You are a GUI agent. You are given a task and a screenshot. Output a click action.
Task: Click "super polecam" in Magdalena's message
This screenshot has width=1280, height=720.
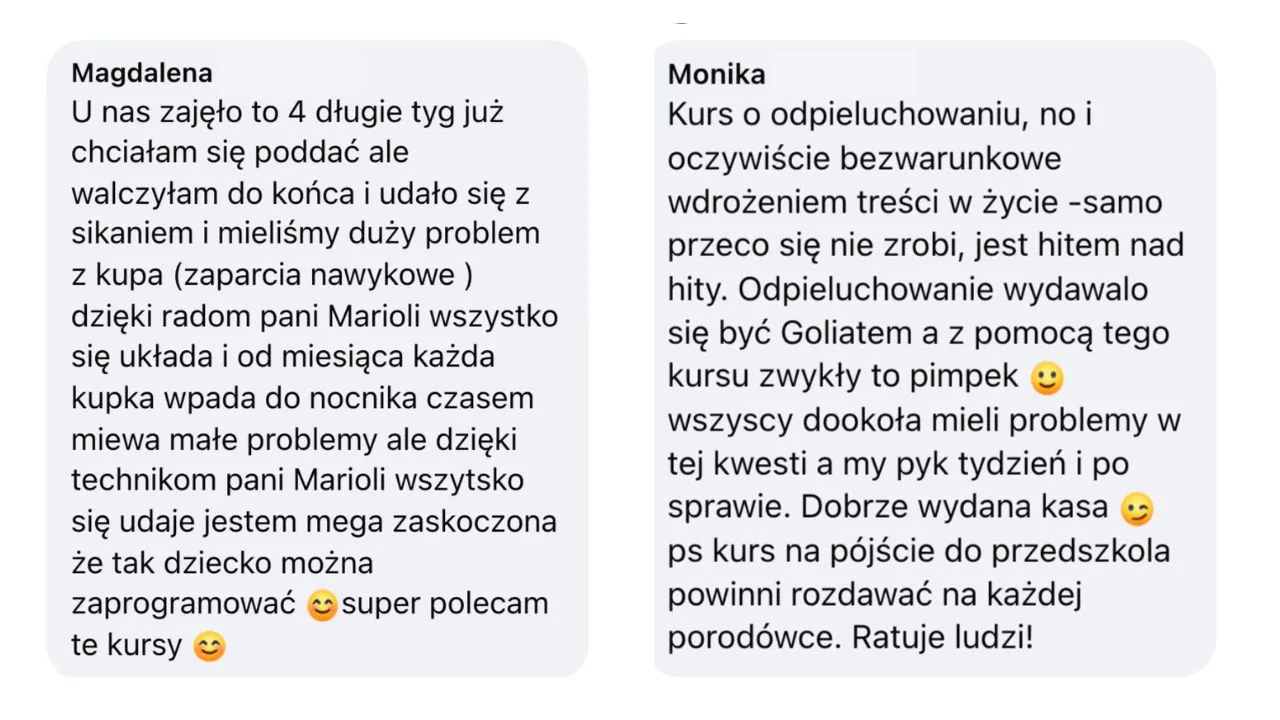click(445, 604)
